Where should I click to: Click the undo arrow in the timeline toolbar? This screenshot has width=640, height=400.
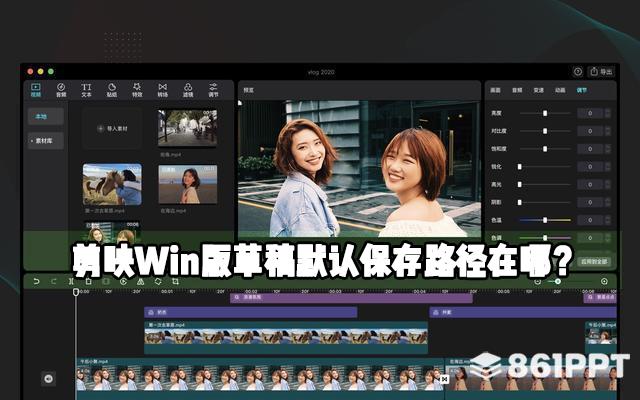36,281
